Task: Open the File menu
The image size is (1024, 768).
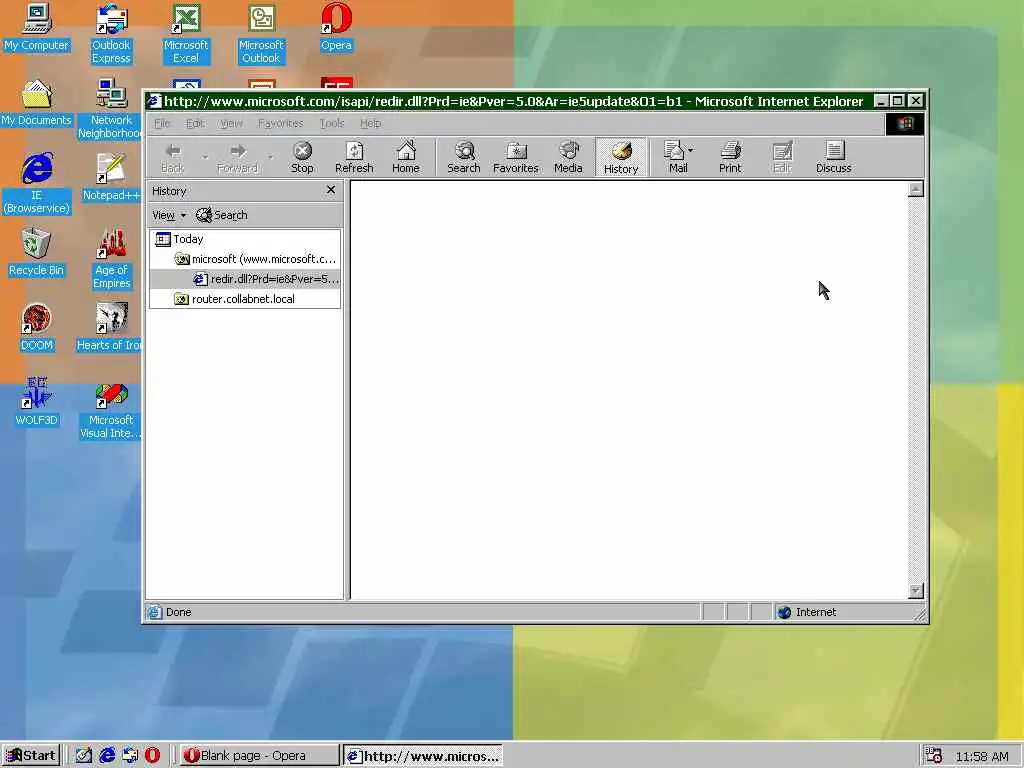Action: tap(162, 123)
